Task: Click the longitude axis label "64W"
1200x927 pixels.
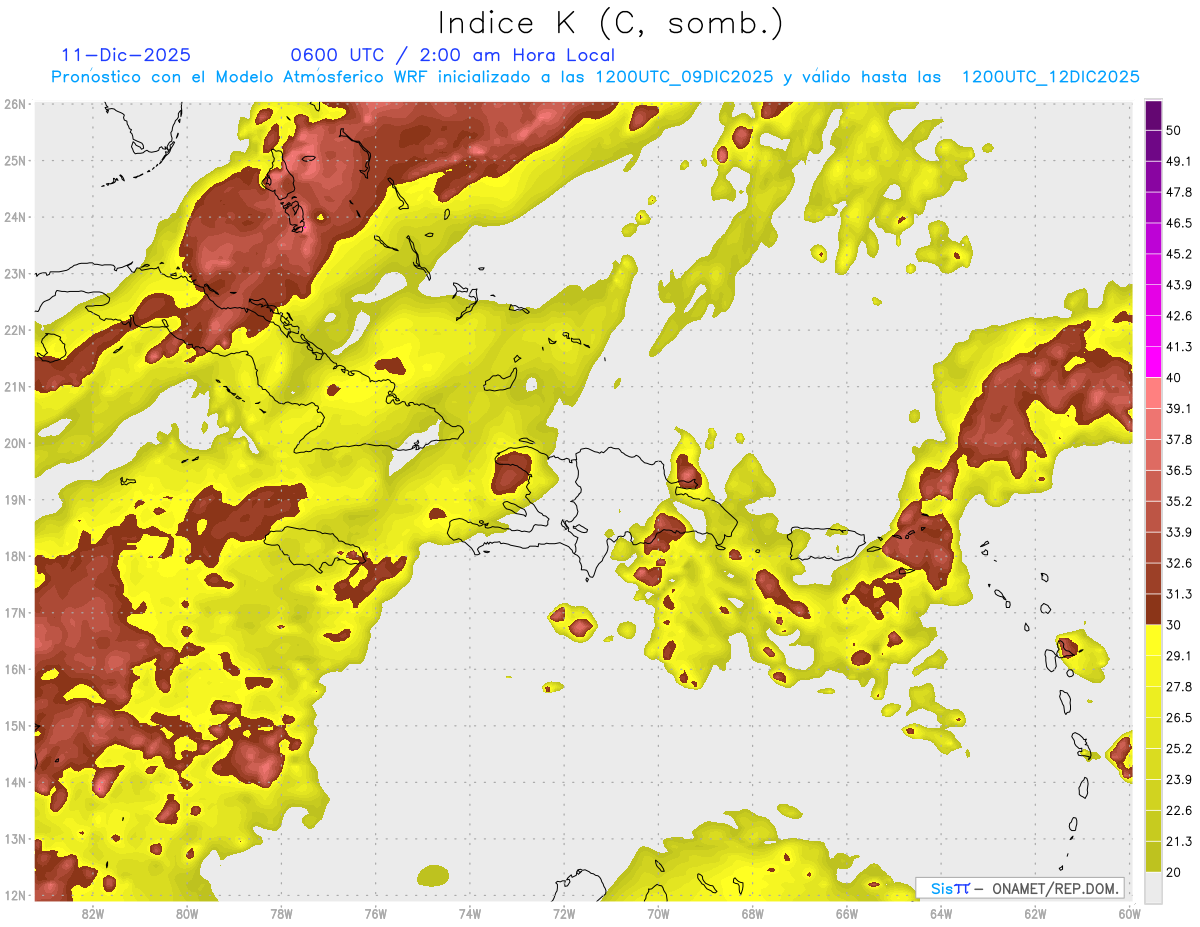Action: coord(941,914)
